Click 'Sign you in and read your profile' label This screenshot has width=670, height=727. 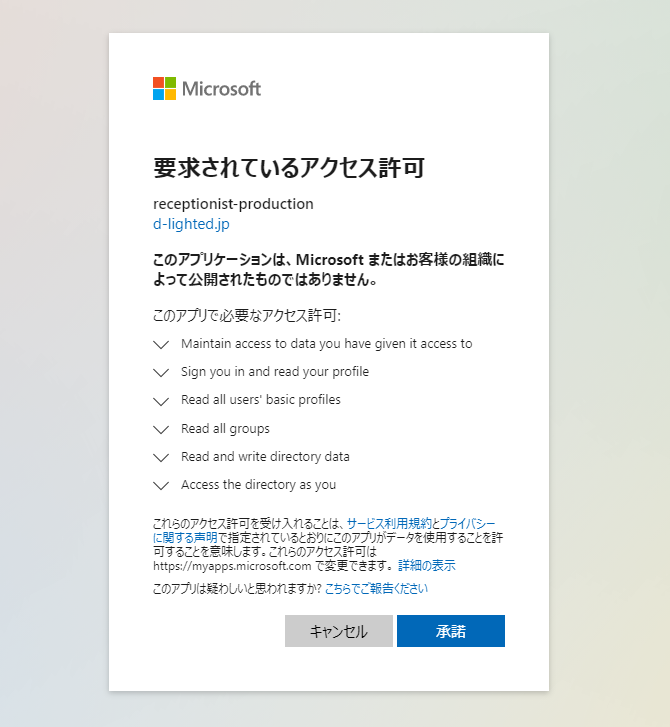tap(275, 372)
